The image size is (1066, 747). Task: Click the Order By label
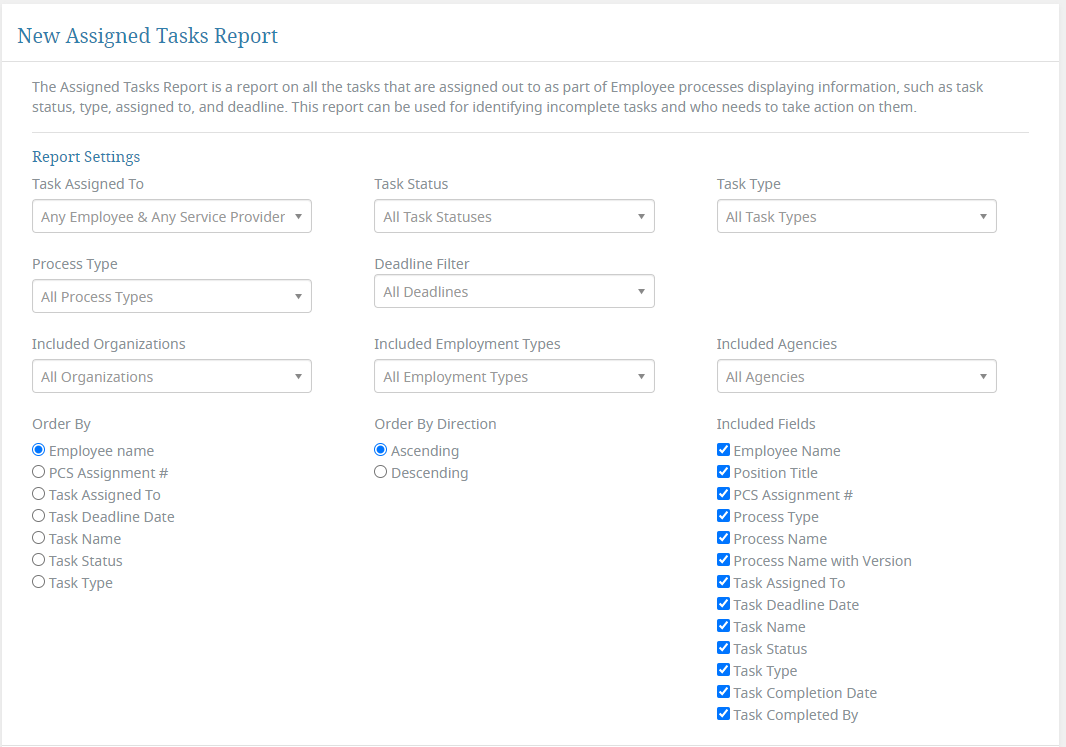[61, 424]
